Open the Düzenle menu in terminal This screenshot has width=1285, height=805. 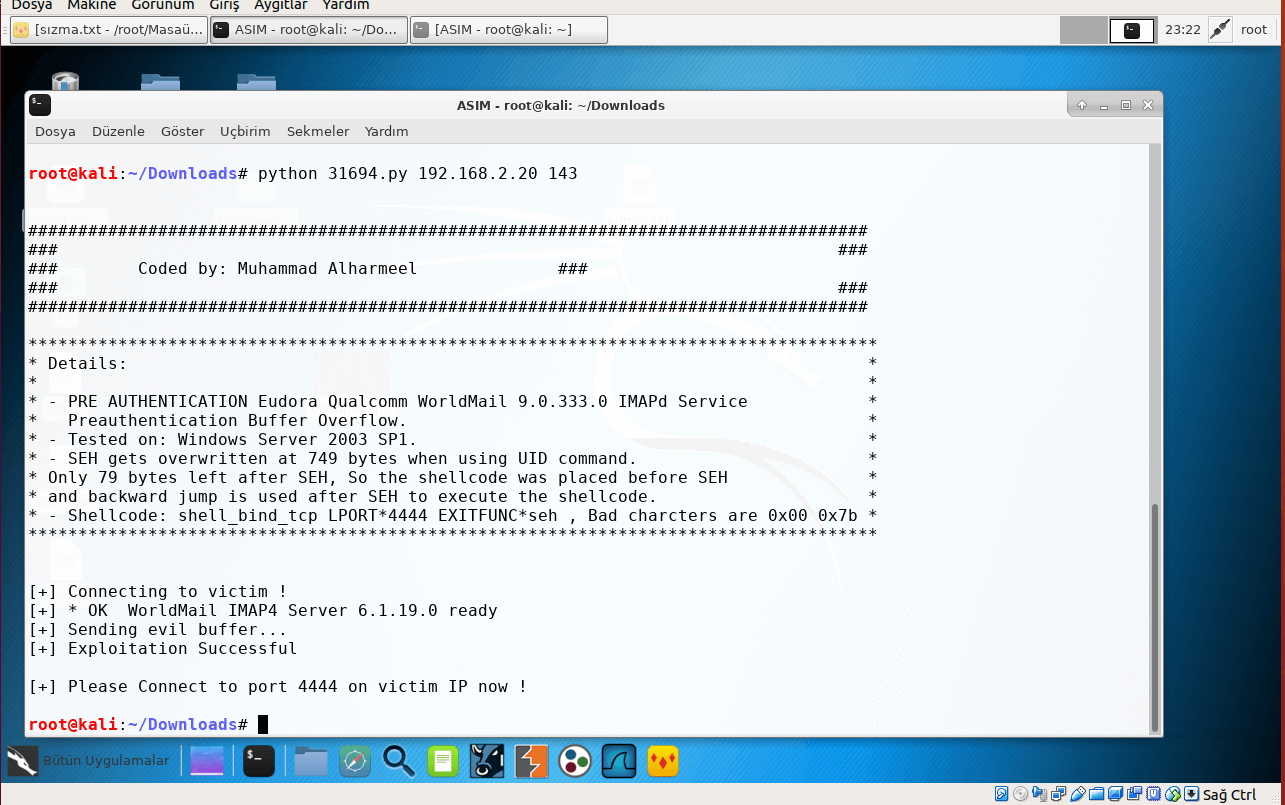coord(118,131)
